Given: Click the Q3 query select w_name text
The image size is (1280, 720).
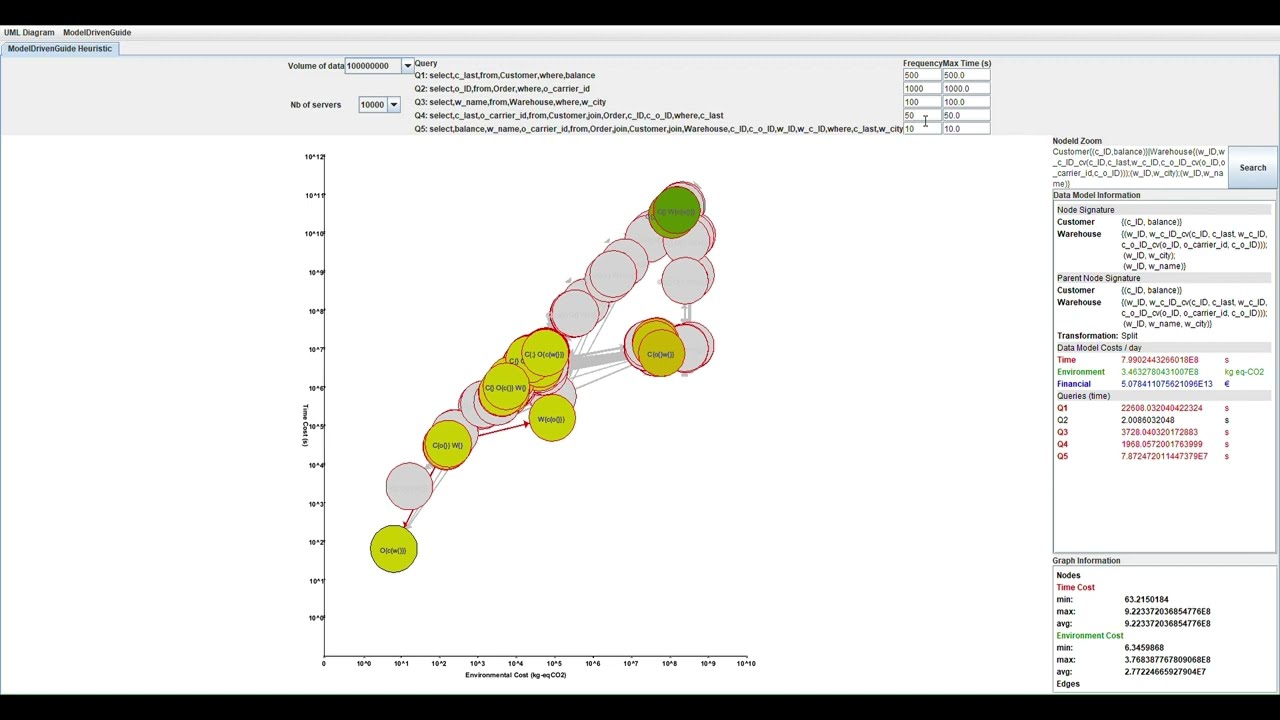Looking at the screenshot, I should (510, 102).
